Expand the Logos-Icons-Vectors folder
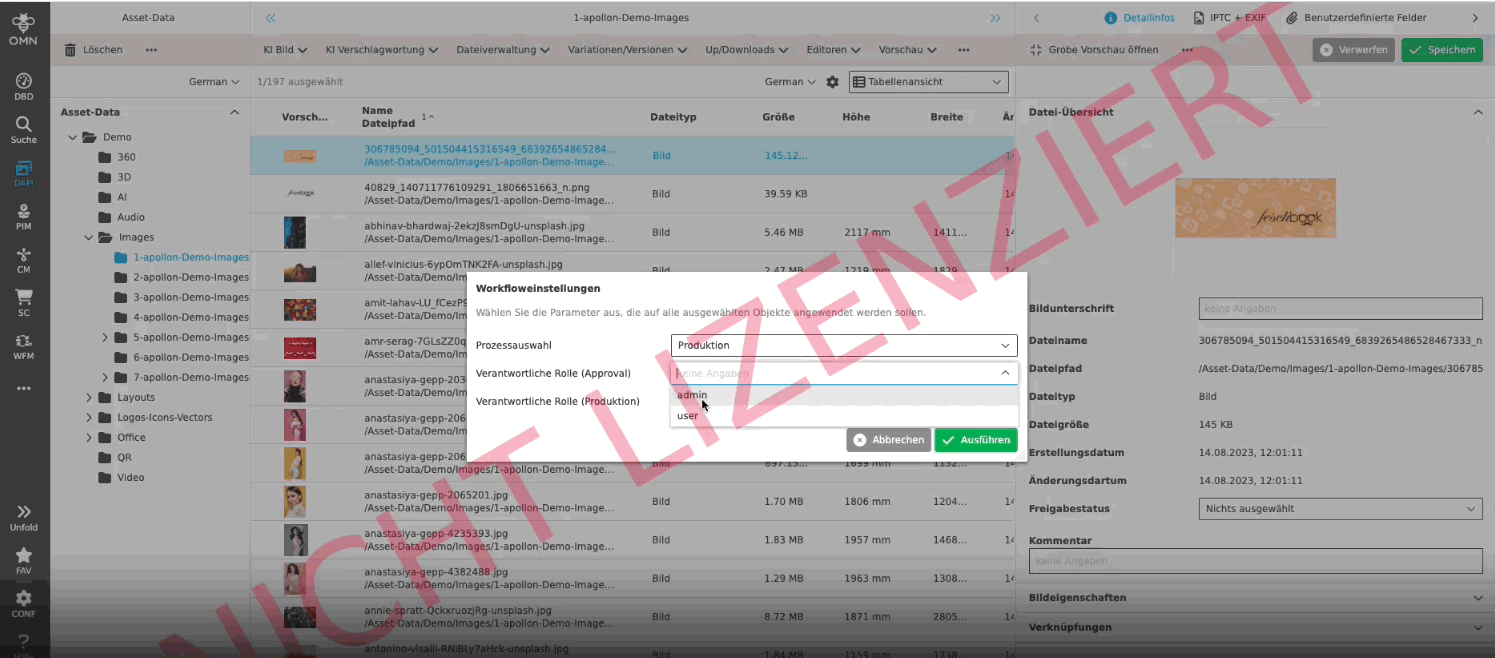Viewport: 1495px width, 658px height. tap(89, 417)
